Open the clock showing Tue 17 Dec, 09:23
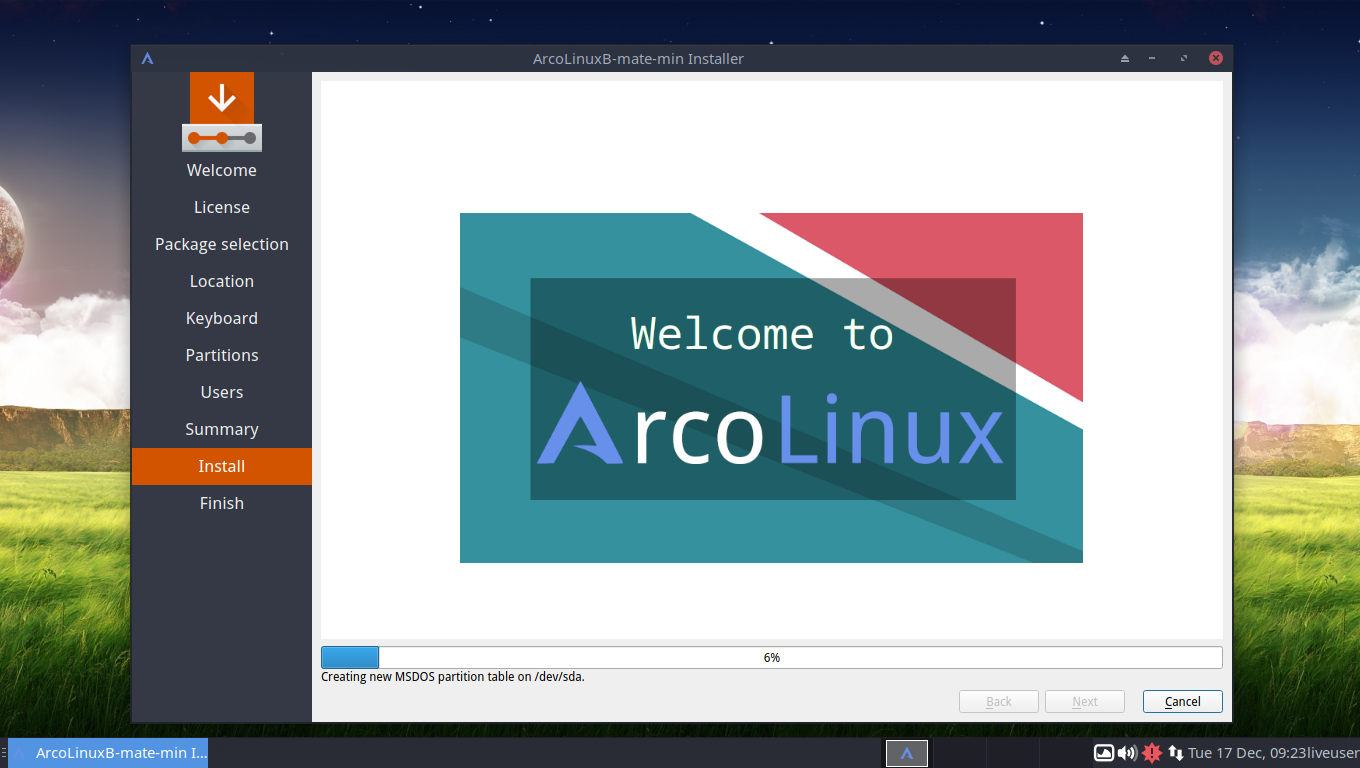Screen dimensions: 1360x768 click(1245, 753)
